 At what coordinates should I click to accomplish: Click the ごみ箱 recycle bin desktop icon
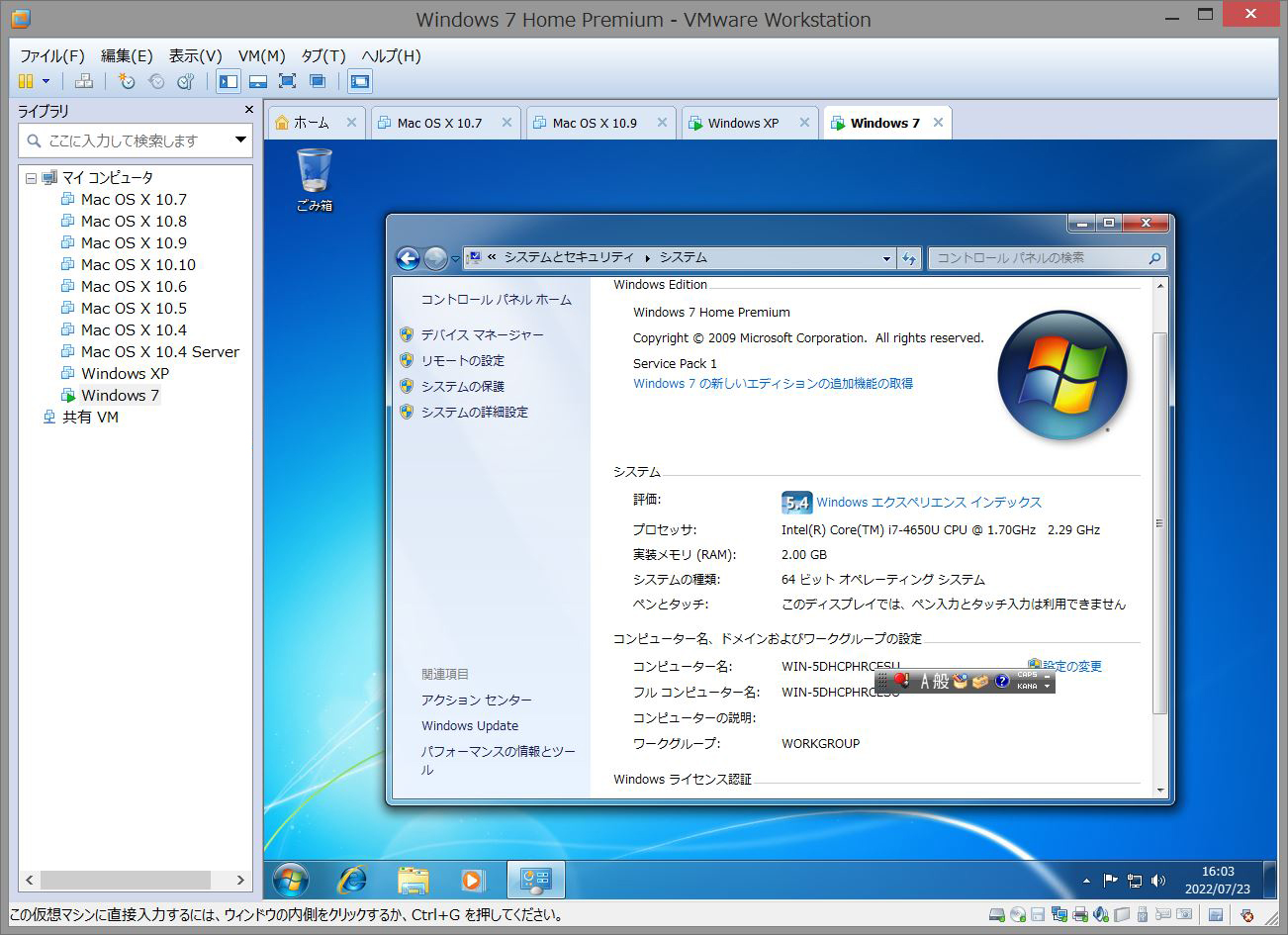click(315, 180)
